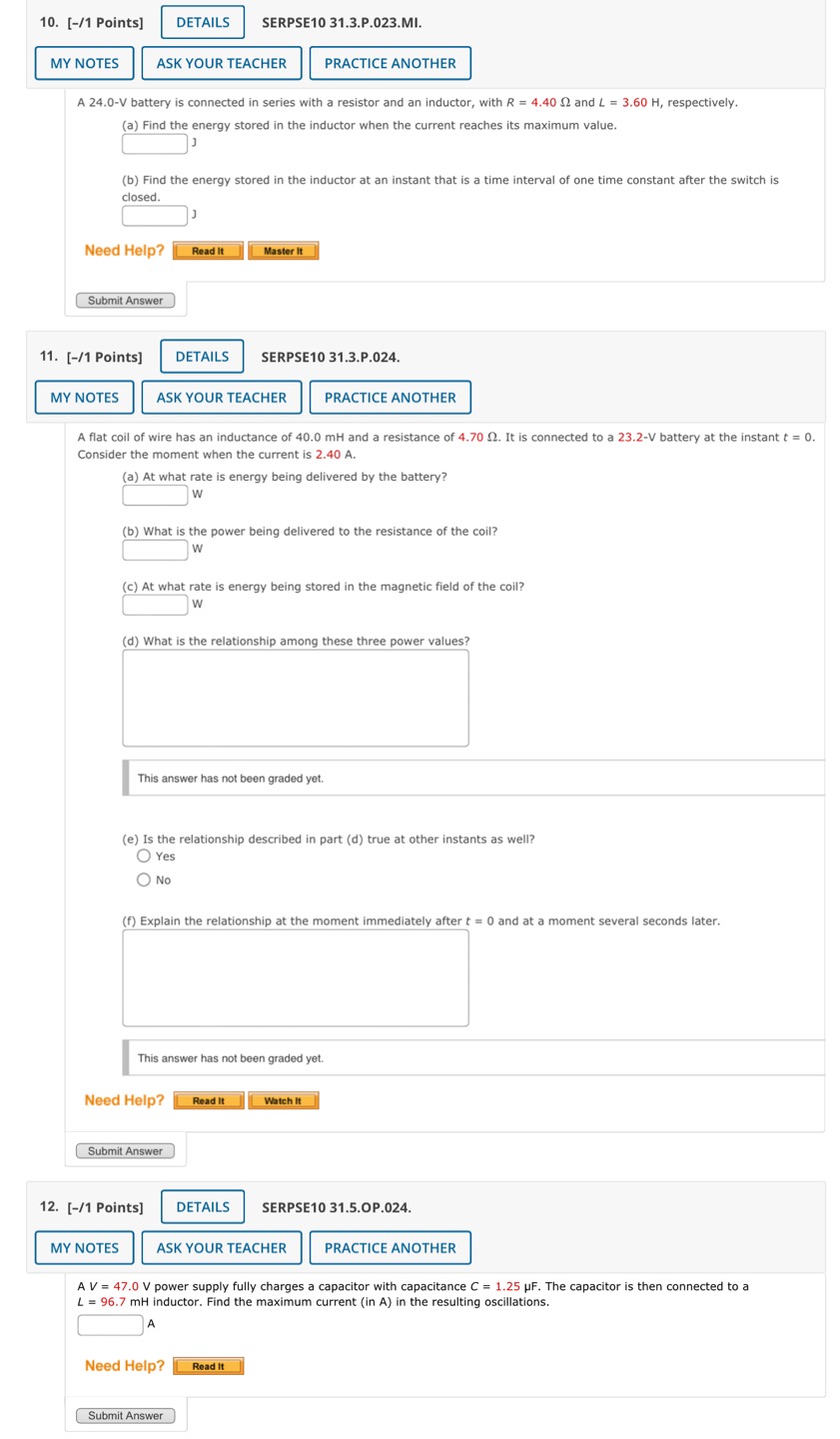Click the Watch It help icon for question 11

click(284, 1100)
